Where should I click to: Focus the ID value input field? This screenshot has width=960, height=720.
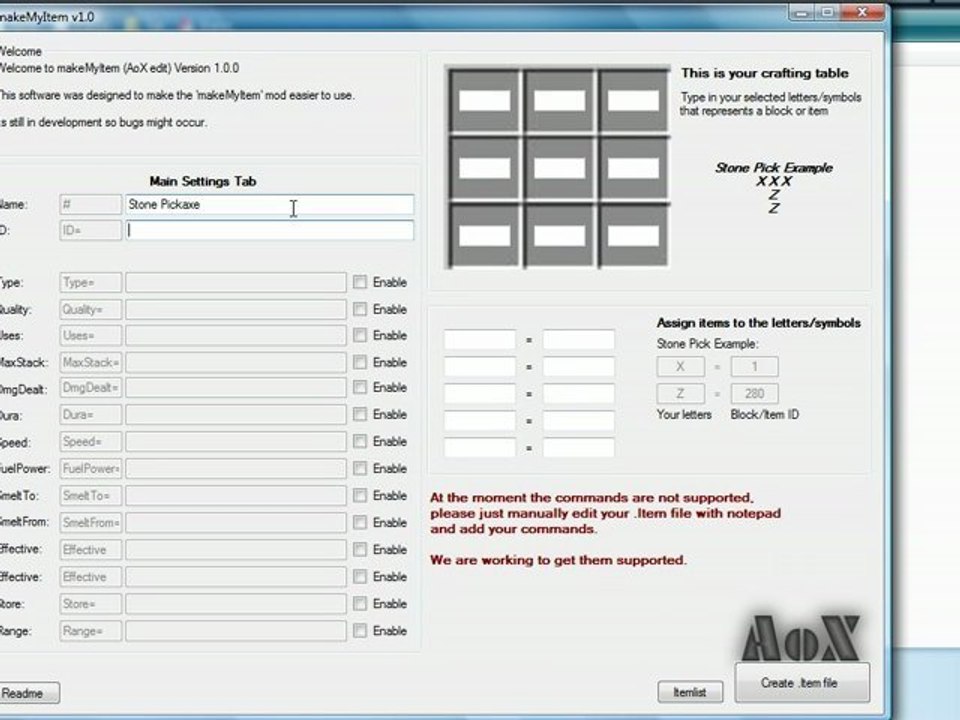tap(269, 230)
